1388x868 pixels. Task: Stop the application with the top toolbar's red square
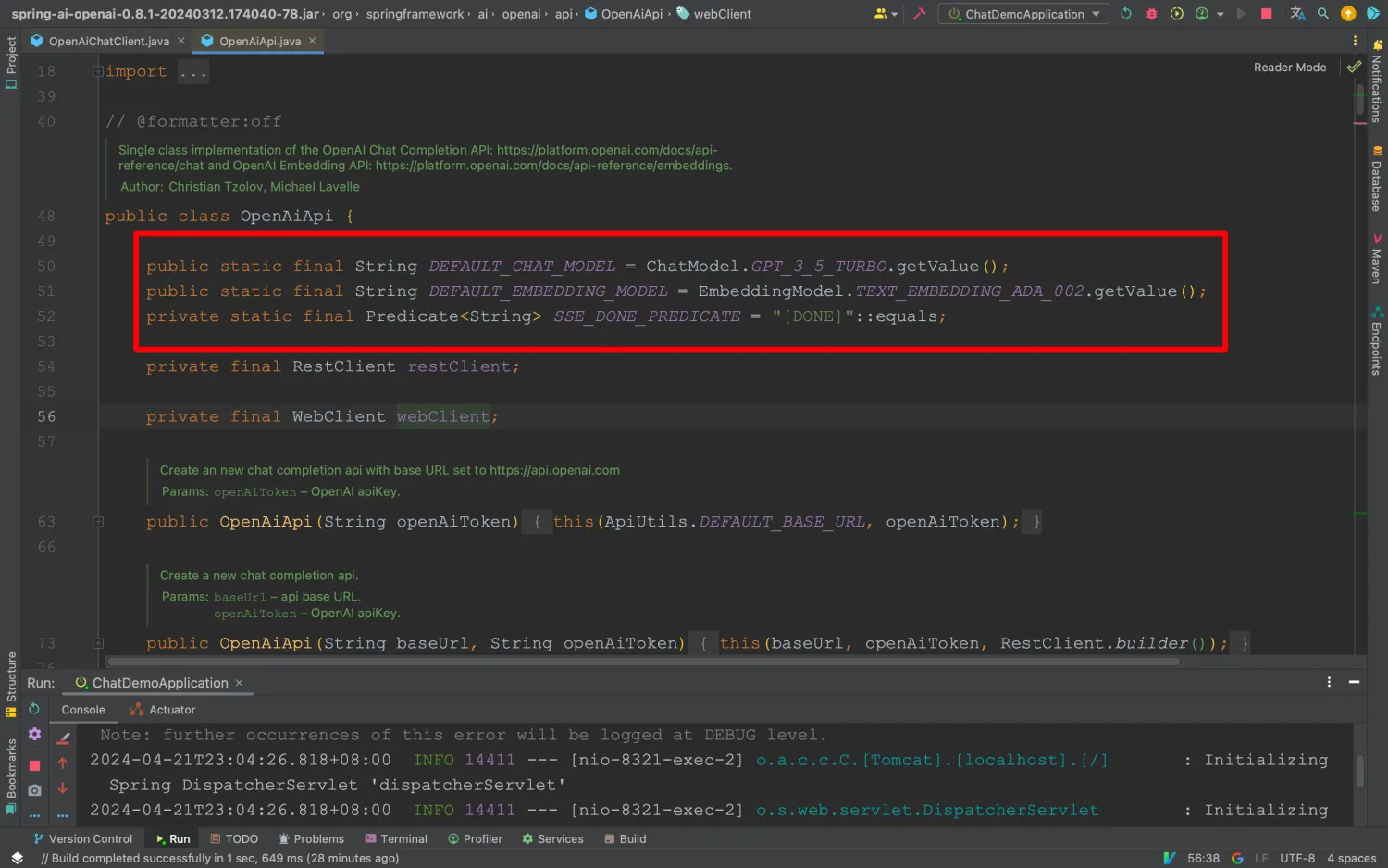point(1267,14)
